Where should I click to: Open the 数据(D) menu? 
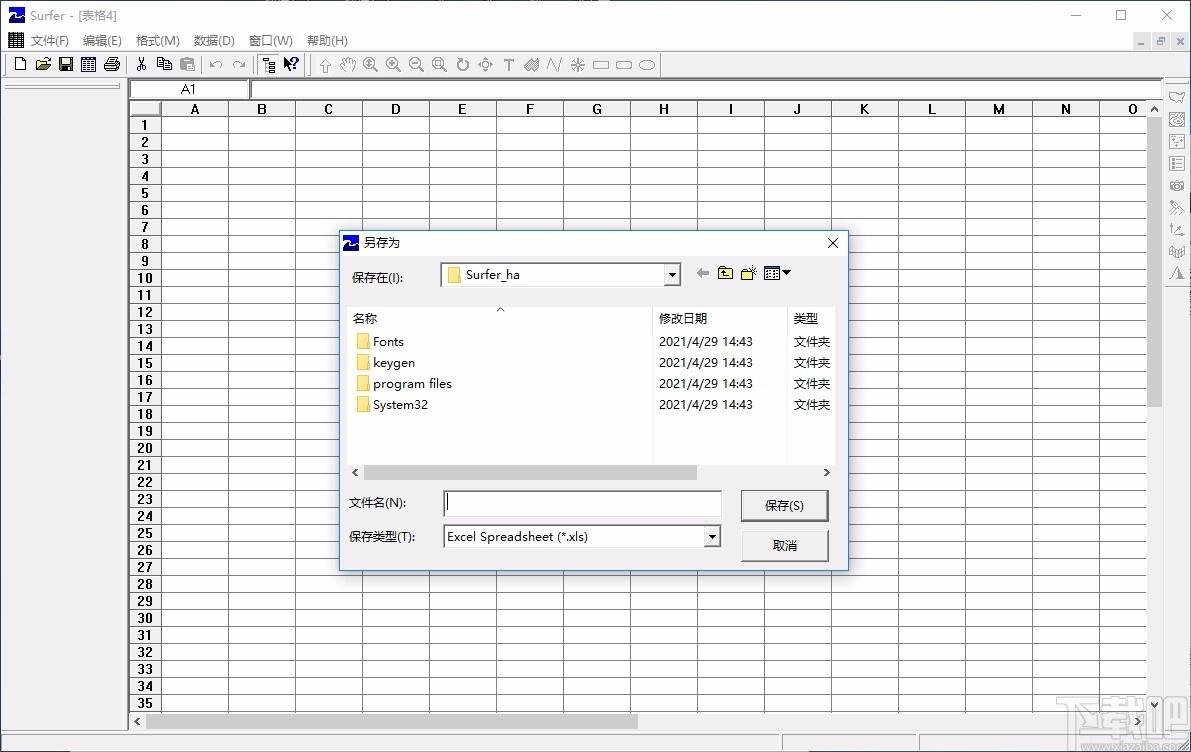coord(214,40)
